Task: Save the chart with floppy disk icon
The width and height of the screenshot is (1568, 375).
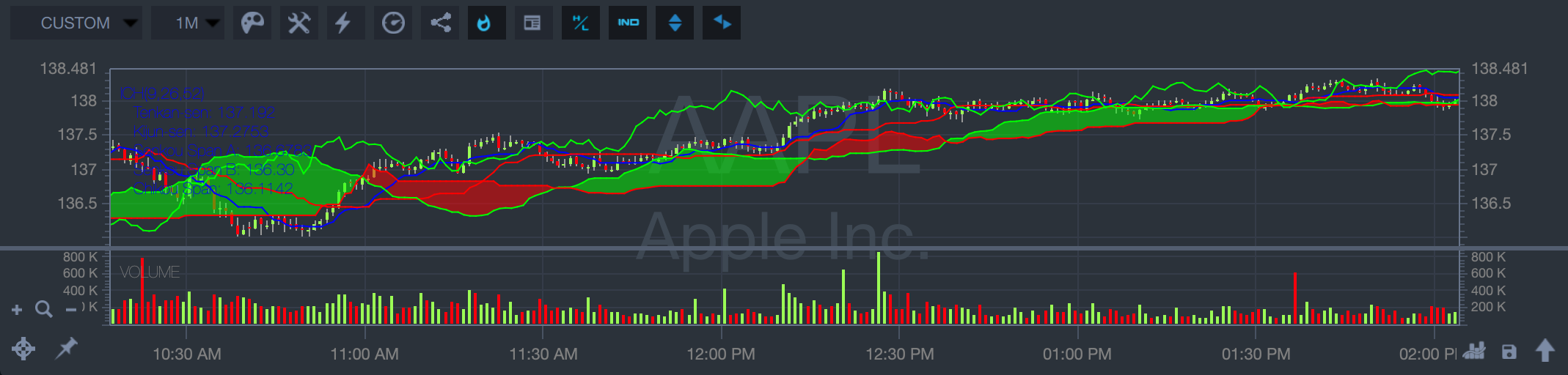Action: pyautogui.click(x=1509, y=352)
